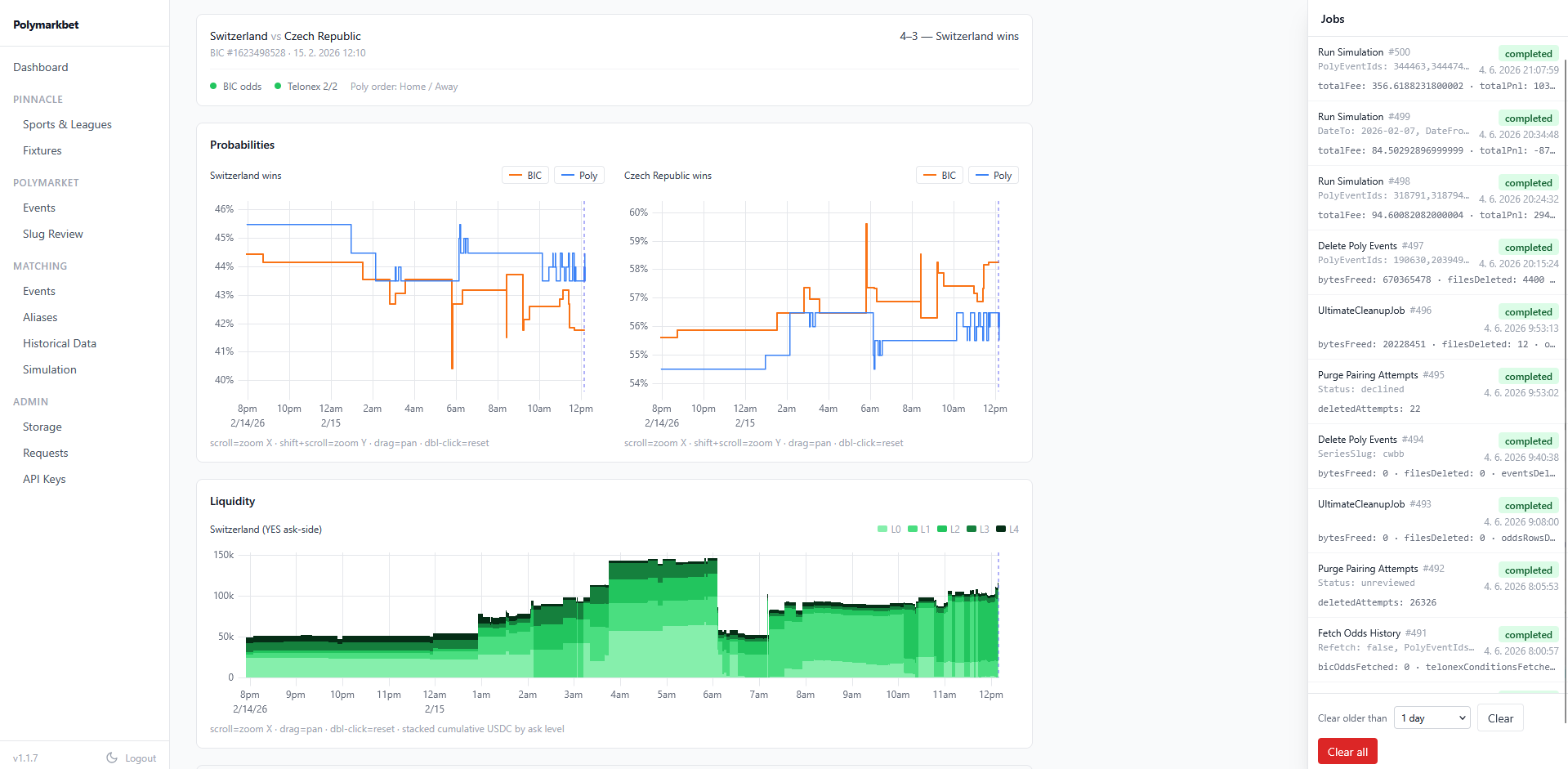
Task: Toggle the L4 liquidity legend swatch
Action: [1001, 530]
